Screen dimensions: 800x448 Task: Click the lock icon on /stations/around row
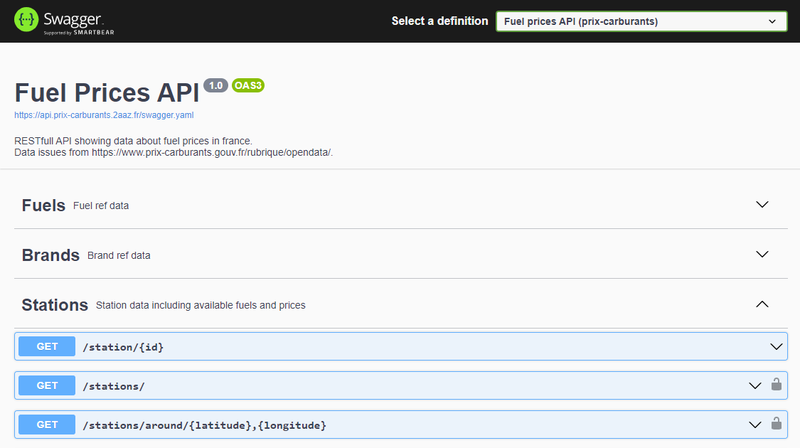(775, 424)
